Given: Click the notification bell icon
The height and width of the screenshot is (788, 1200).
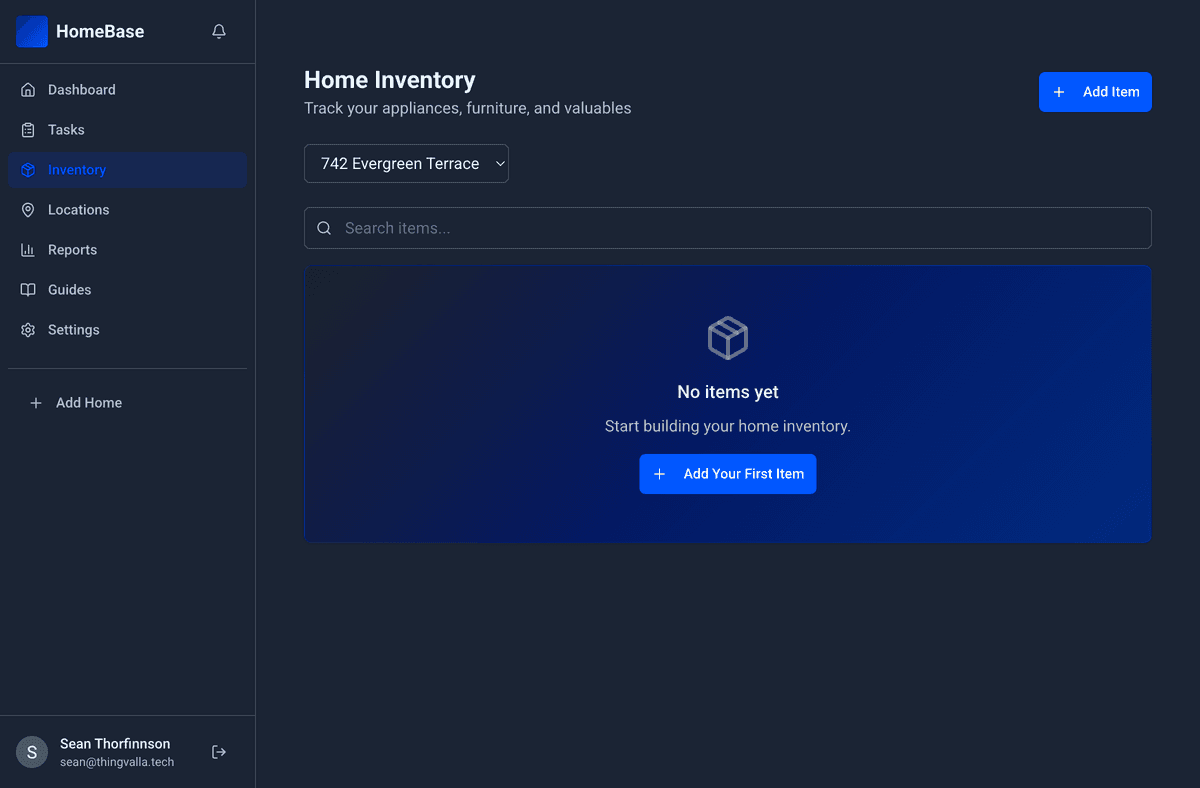Looking at the screenshot, I should tap(218, 31).
